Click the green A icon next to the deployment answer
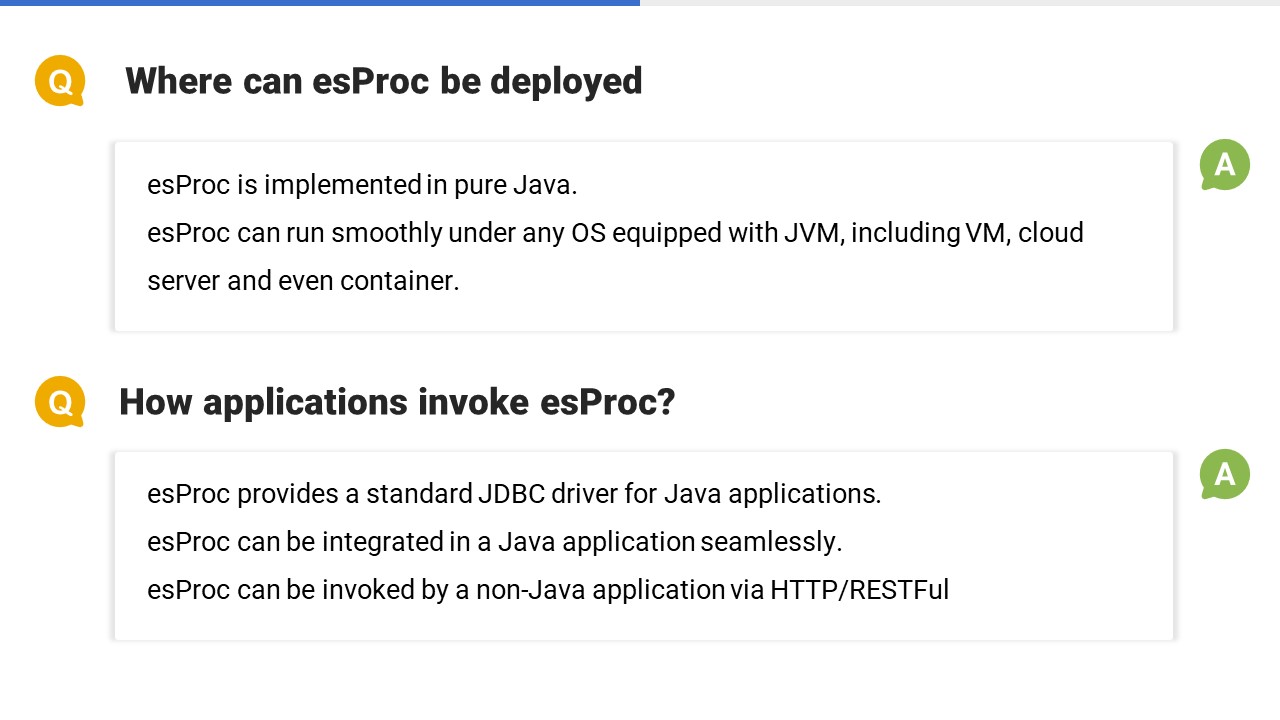 (x=1225, y=165)
